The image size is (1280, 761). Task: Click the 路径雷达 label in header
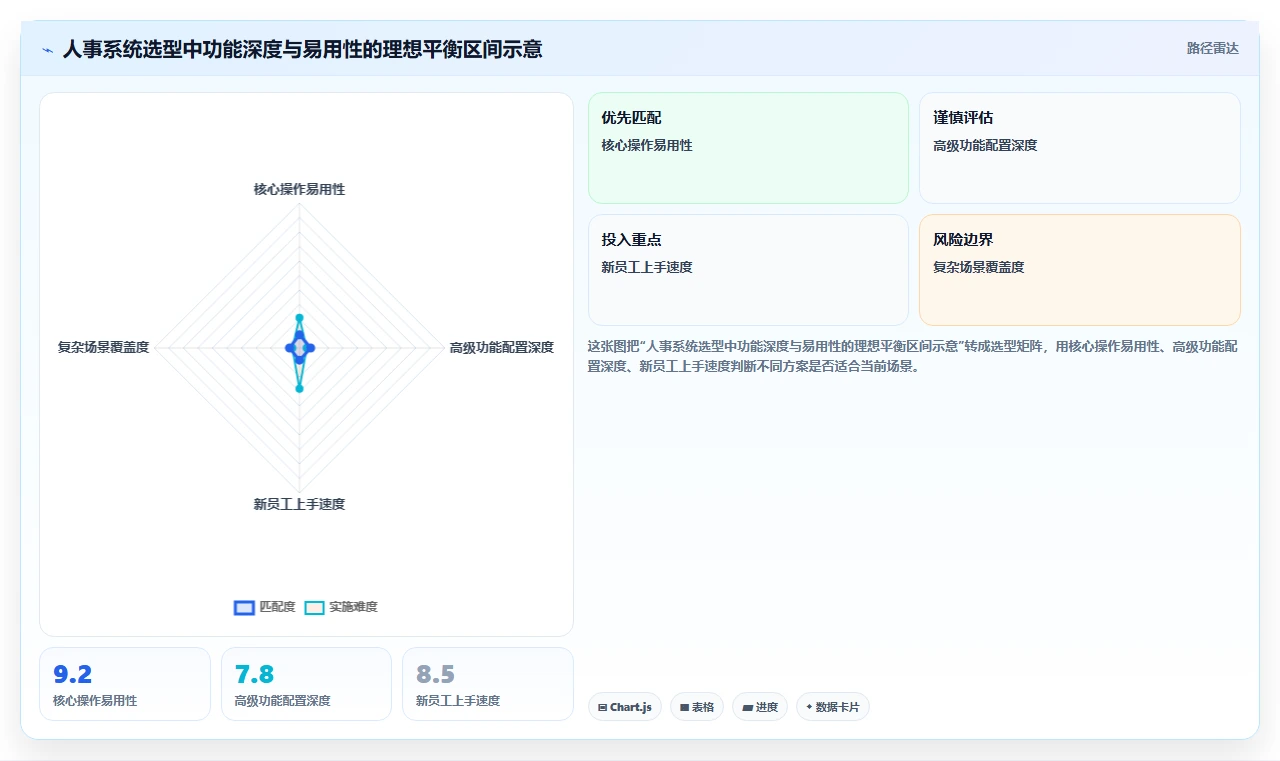(1212, 48)
